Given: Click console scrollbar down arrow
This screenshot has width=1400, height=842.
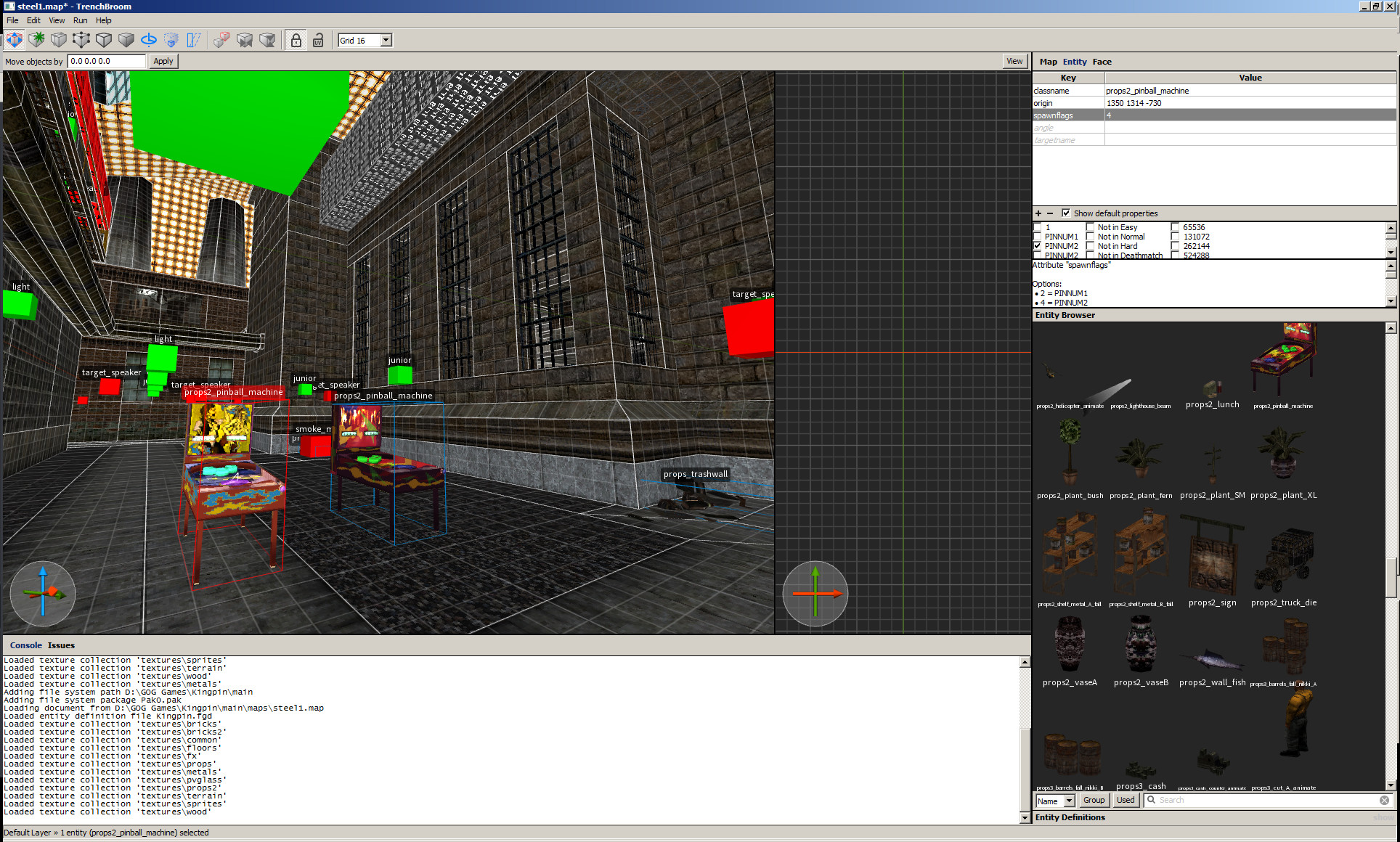Looking at the screenshot, I should (1025, 818).
